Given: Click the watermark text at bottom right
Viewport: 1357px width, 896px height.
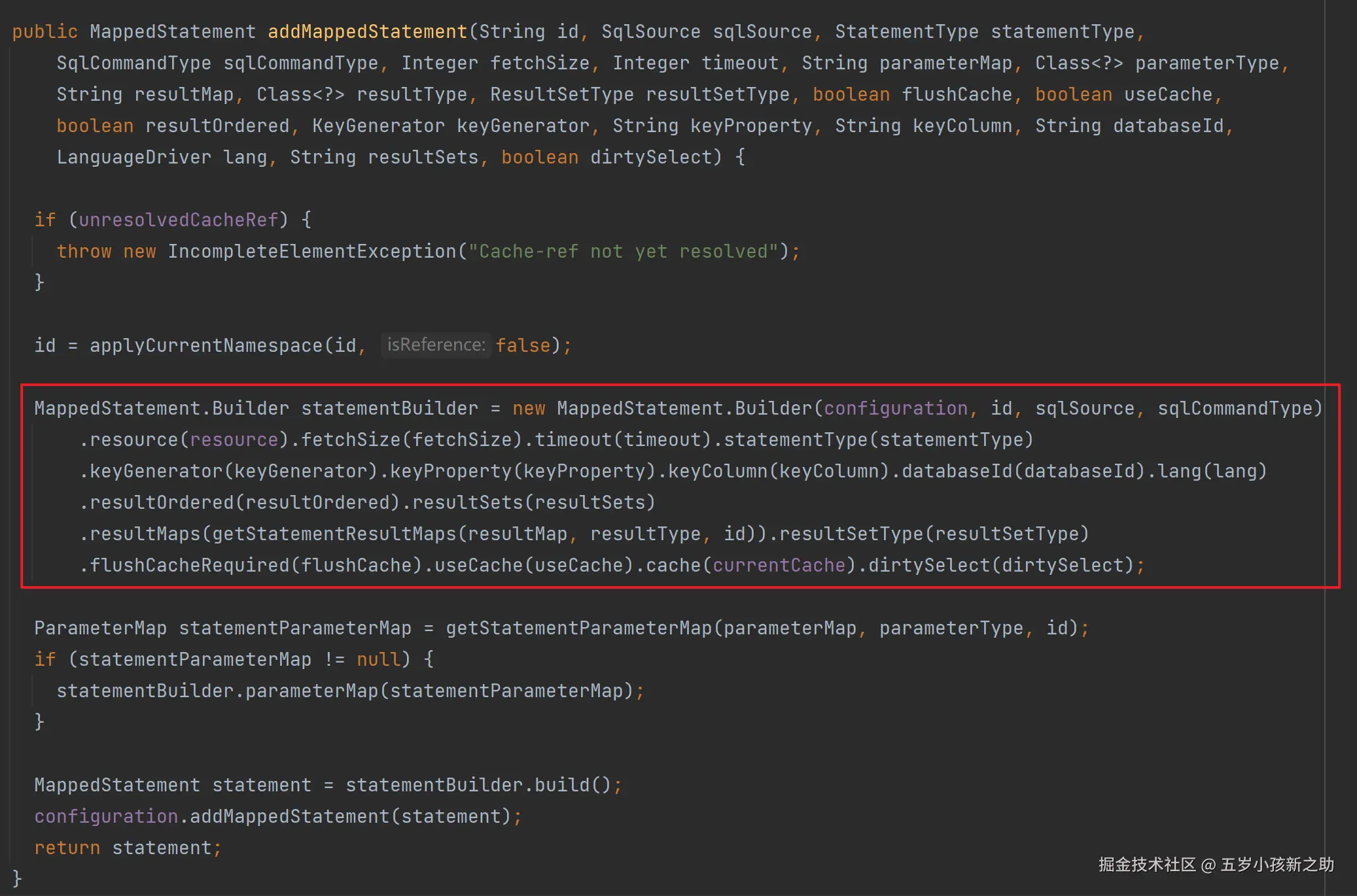Looking at the screenshot, I should [1216, 865].
